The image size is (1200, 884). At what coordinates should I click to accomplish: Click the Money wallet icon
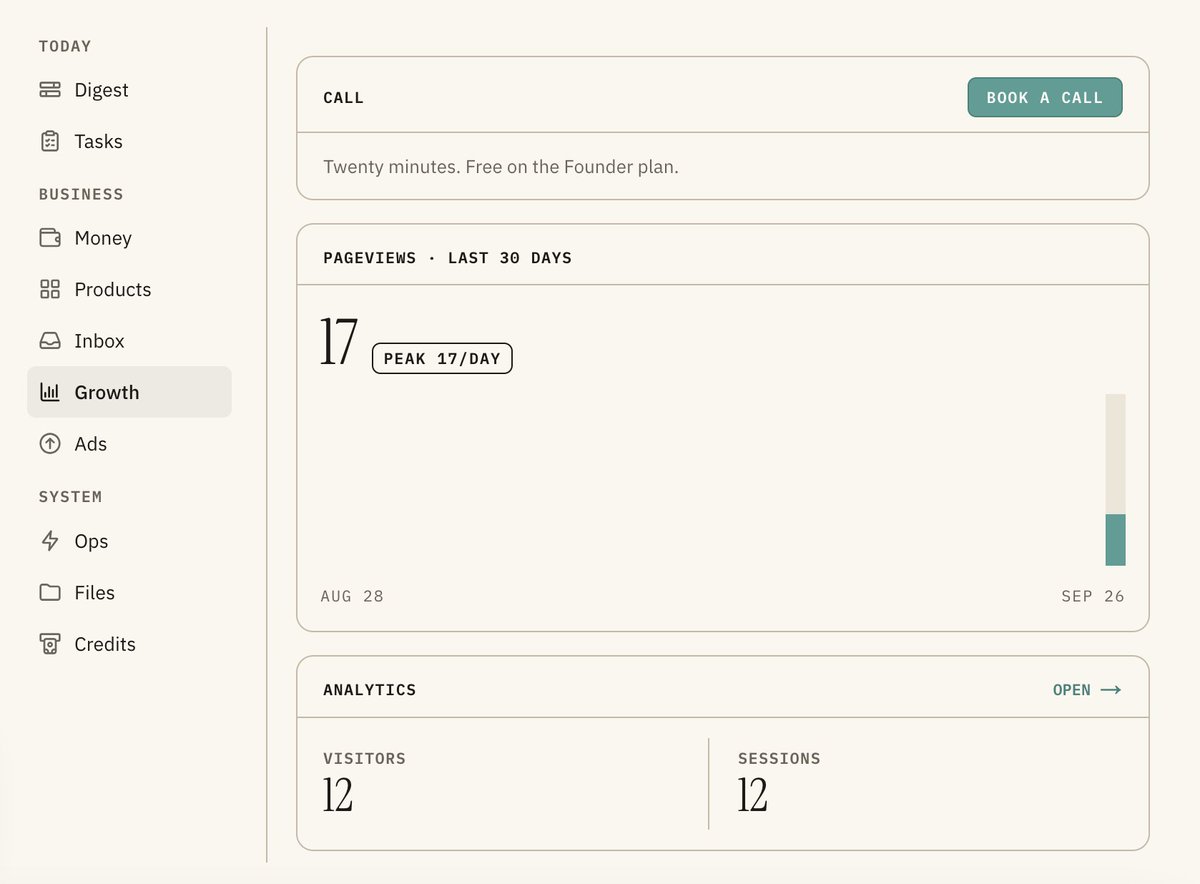[x=50, y=238]
